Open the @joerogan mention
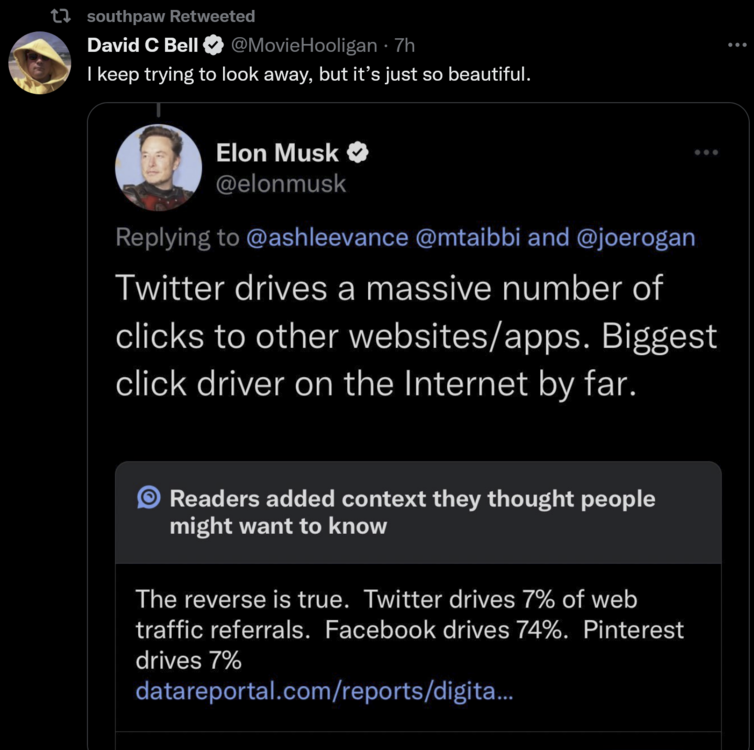This screenshot has width=754, height=750. point(636,237)
